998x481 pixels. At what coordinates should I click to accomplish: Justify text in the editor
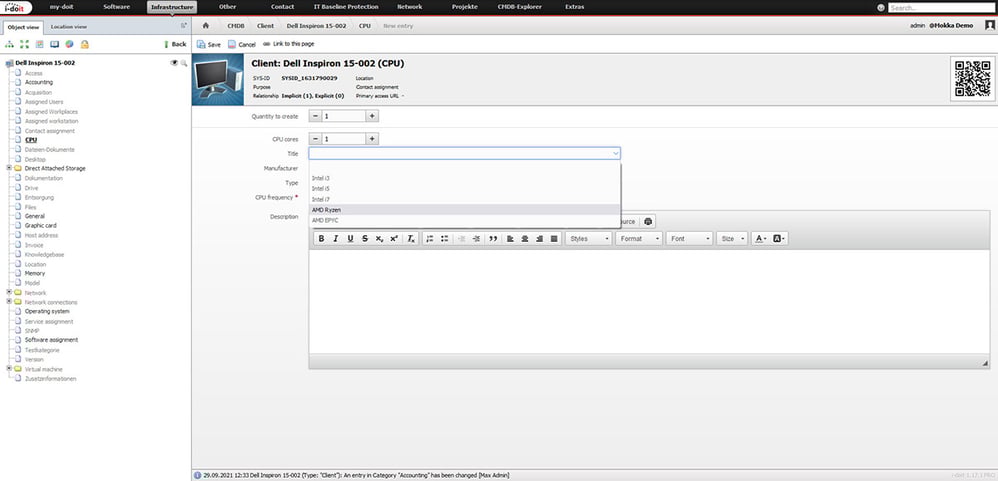coord(554,239)
